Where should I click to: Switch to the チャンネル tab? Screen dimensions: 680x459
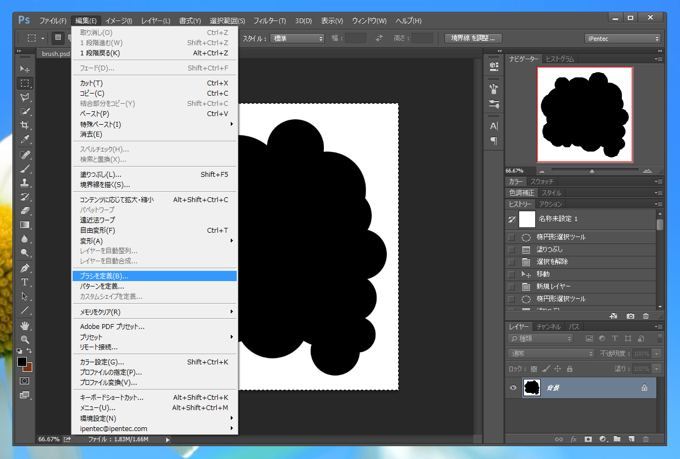(548, 327)
